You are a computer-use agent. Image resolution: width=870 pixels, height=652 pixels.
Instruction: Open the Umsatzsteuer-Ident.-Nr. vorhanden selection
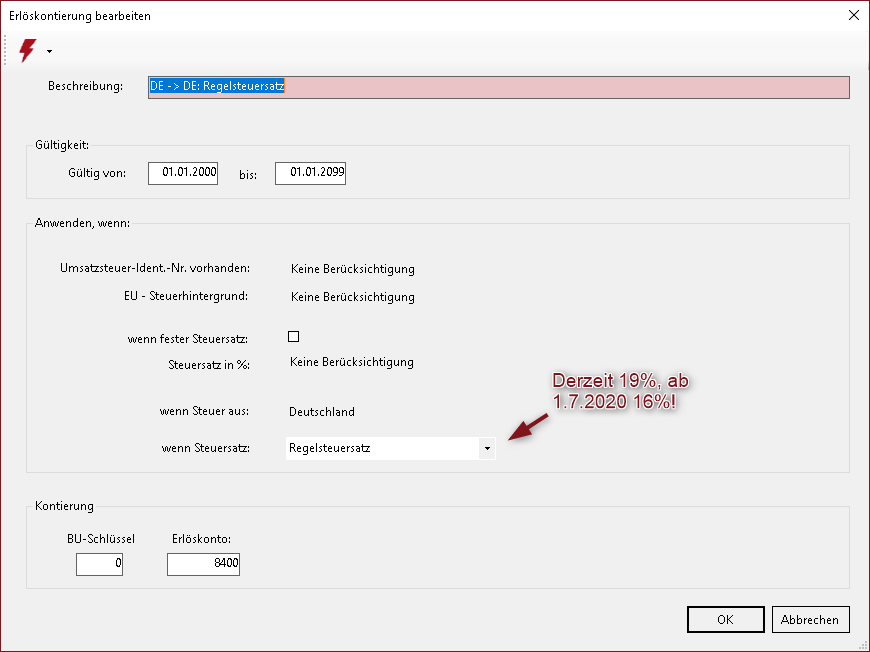[x=352, y=269]
